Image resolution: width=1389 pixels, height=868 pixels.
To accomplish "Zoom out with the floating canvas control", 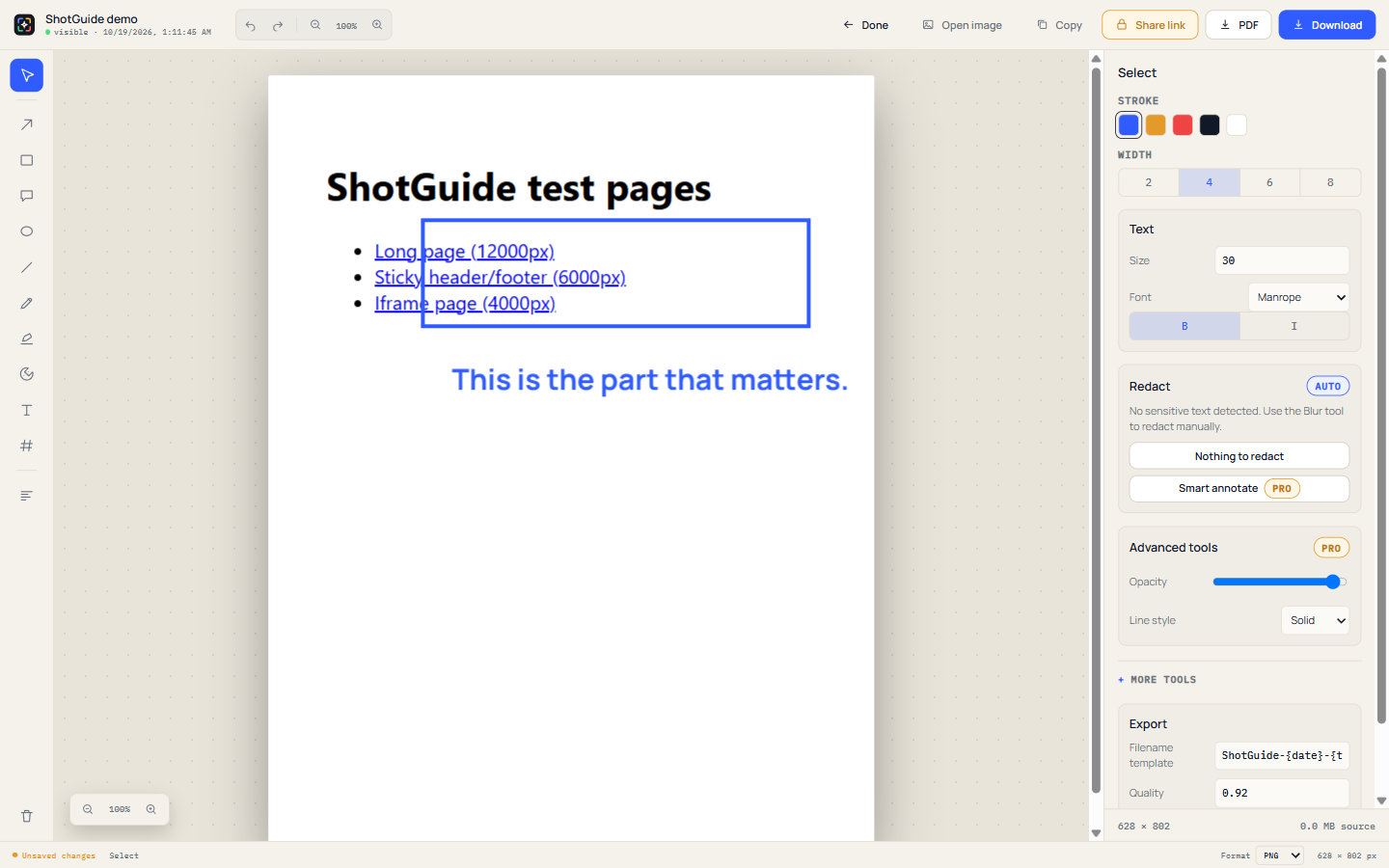I will 88,809.
